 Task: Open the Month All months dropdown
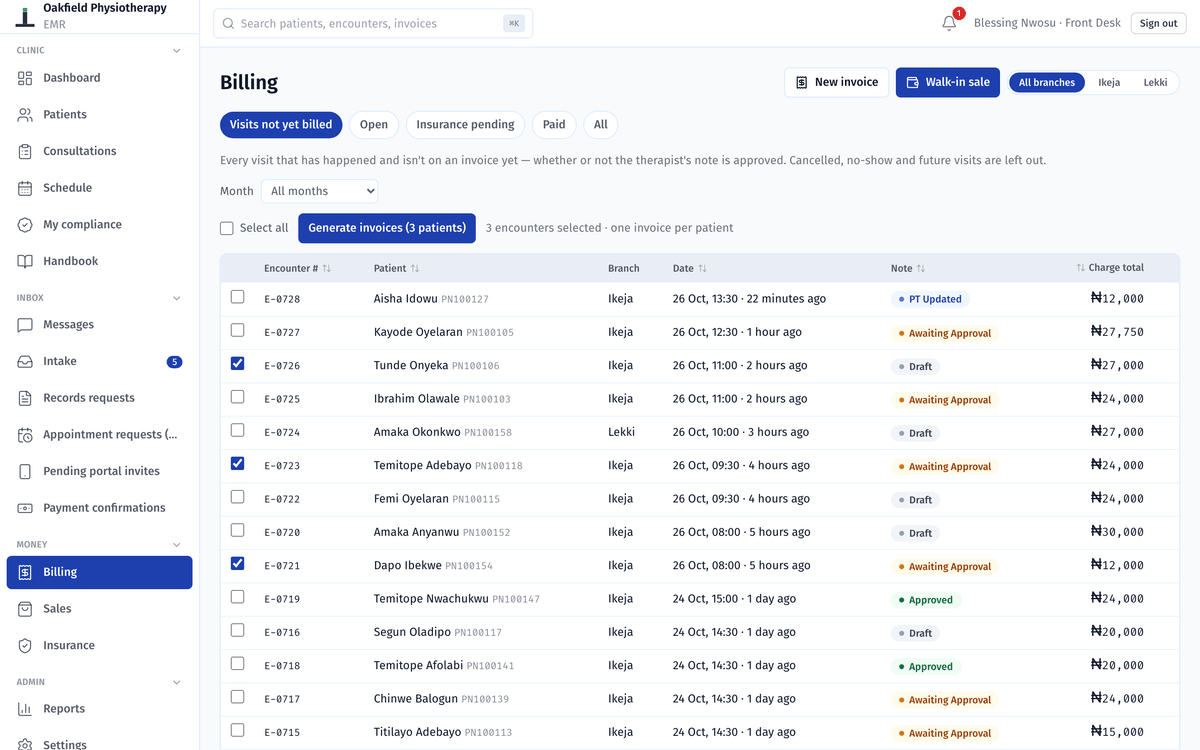pos(319,191)
